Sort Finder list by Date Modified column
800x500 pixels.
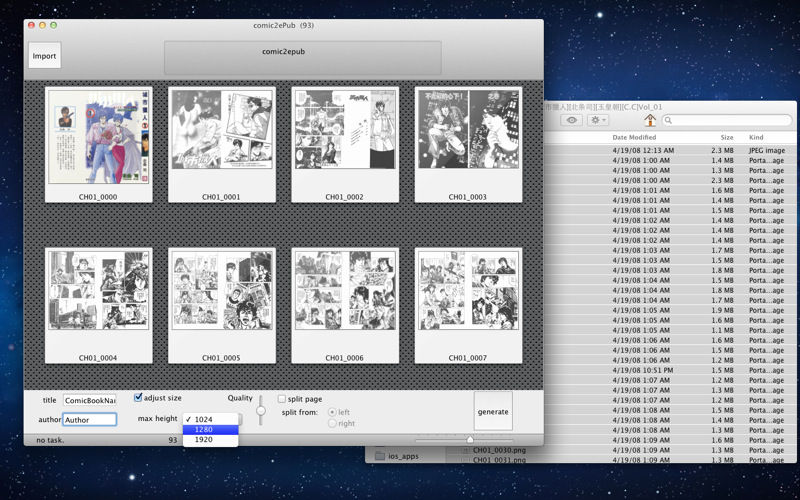coord(634,137)
